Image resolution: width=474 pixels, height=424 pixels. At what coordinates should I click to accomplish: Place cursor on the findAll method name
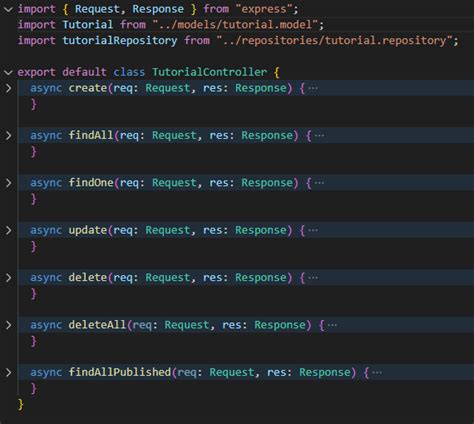click(x=91, y=135)
